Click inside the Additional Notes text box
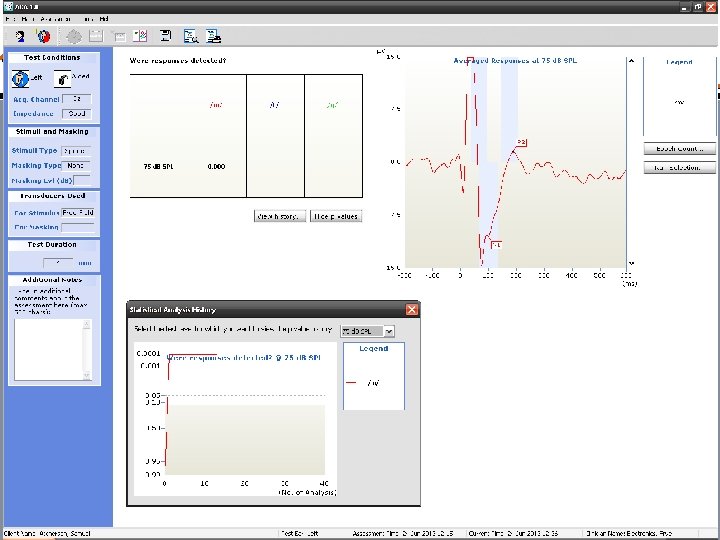Image resolution: width=720 pixels, height=540 pixels. (49, 350)
